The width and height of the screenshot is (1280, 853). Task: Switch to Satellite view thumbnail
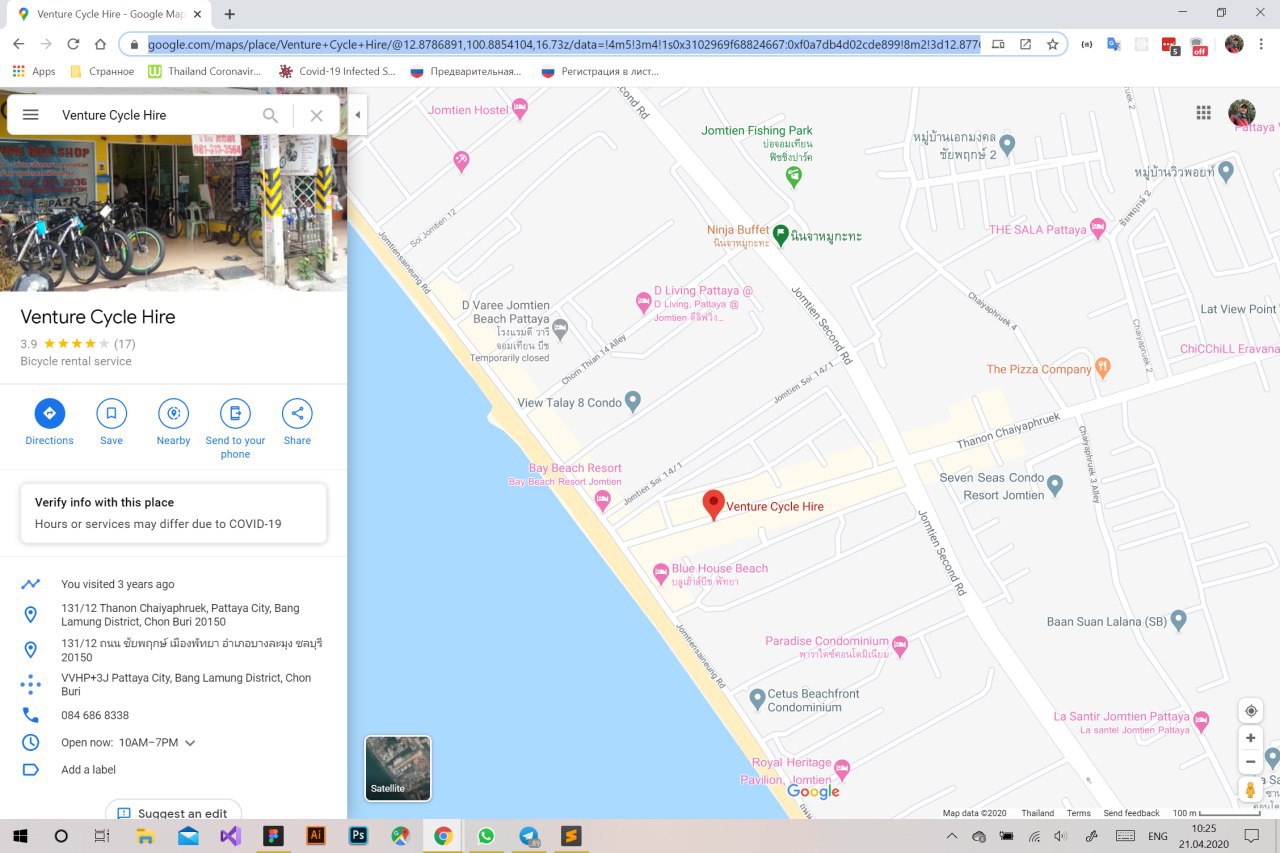click(x=398, y=768)
